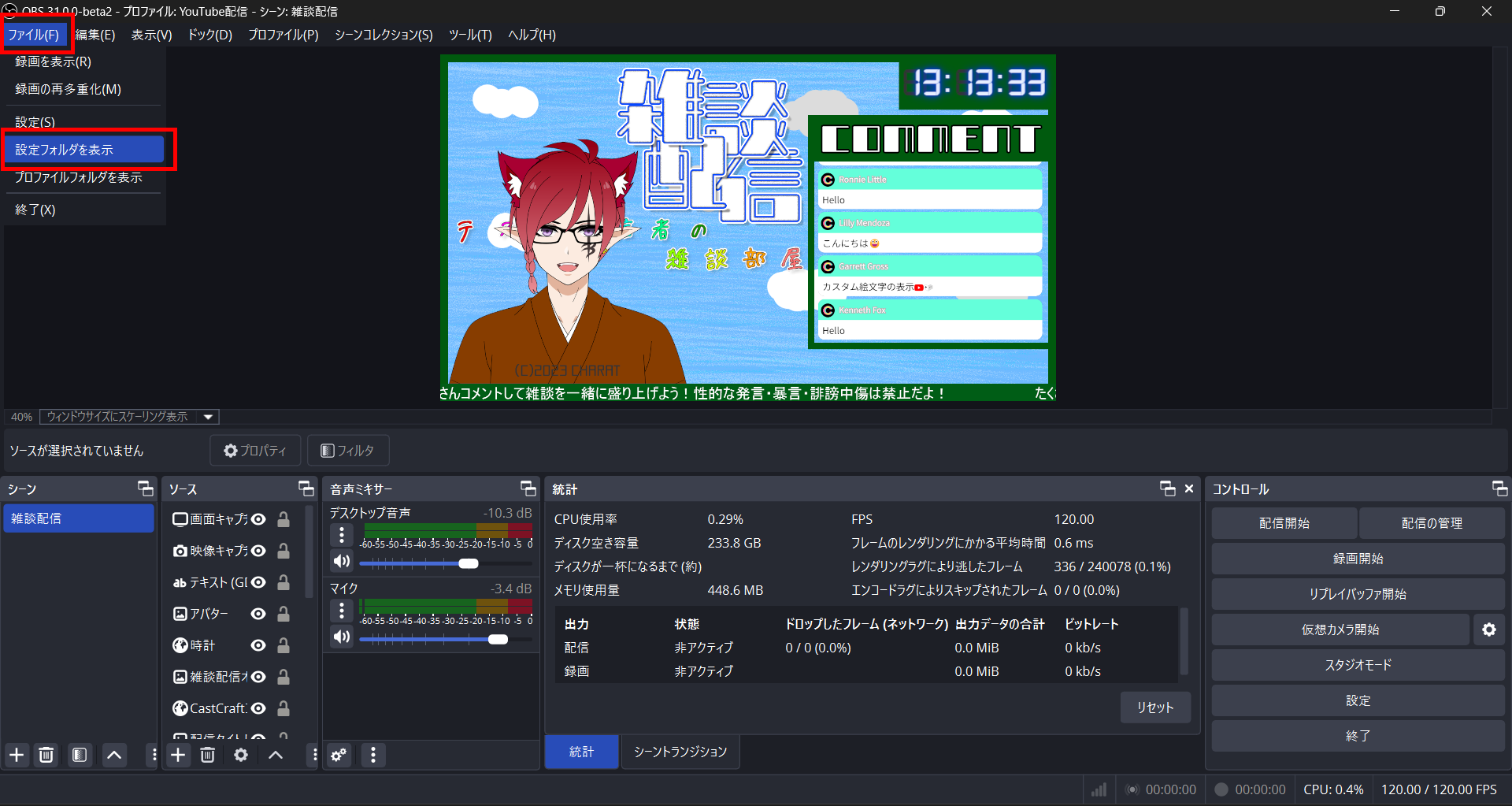Click 録画開始 button

pos(1358,559)
